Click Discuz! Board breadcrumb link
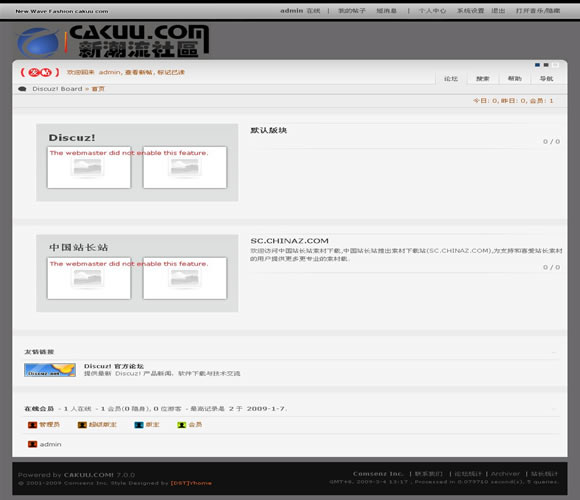The height and width of the screenshot is (500, 580). pos(57,89)
